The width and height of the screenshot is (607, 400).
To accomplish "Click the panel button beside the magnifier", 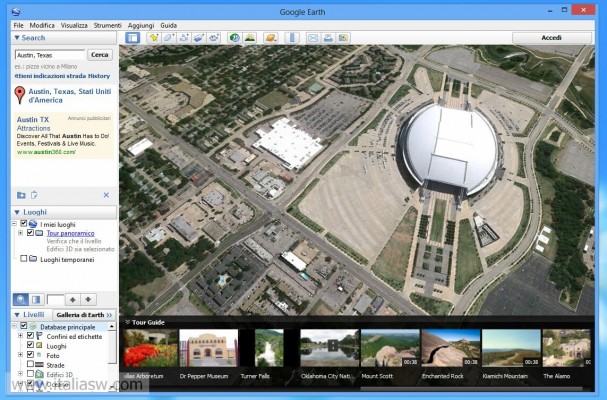I will pos(36,299).
